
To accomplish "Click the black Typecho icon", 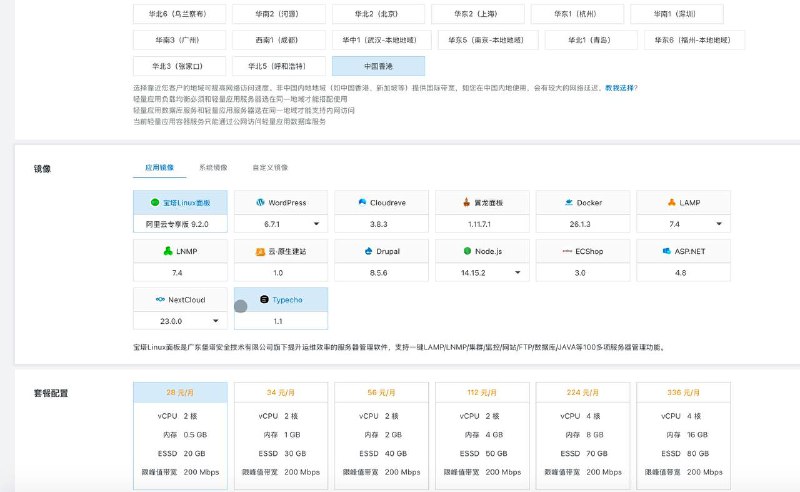I will pos(264,300).
